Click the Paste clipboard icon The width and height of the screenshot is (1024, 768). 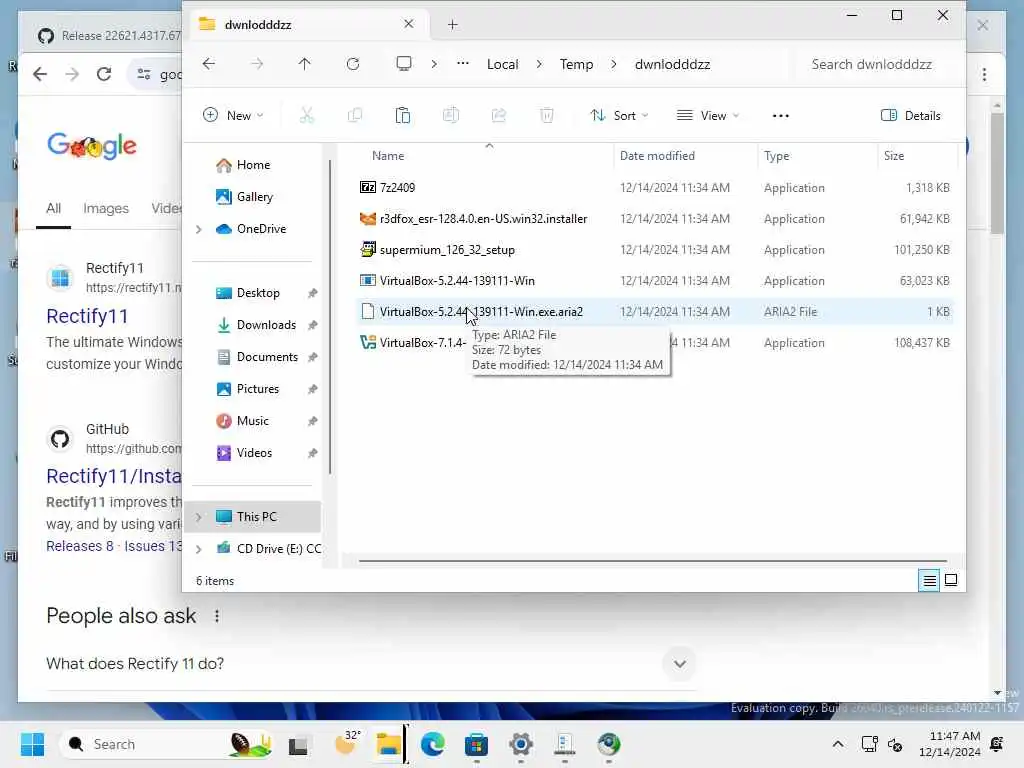[402, 116]
